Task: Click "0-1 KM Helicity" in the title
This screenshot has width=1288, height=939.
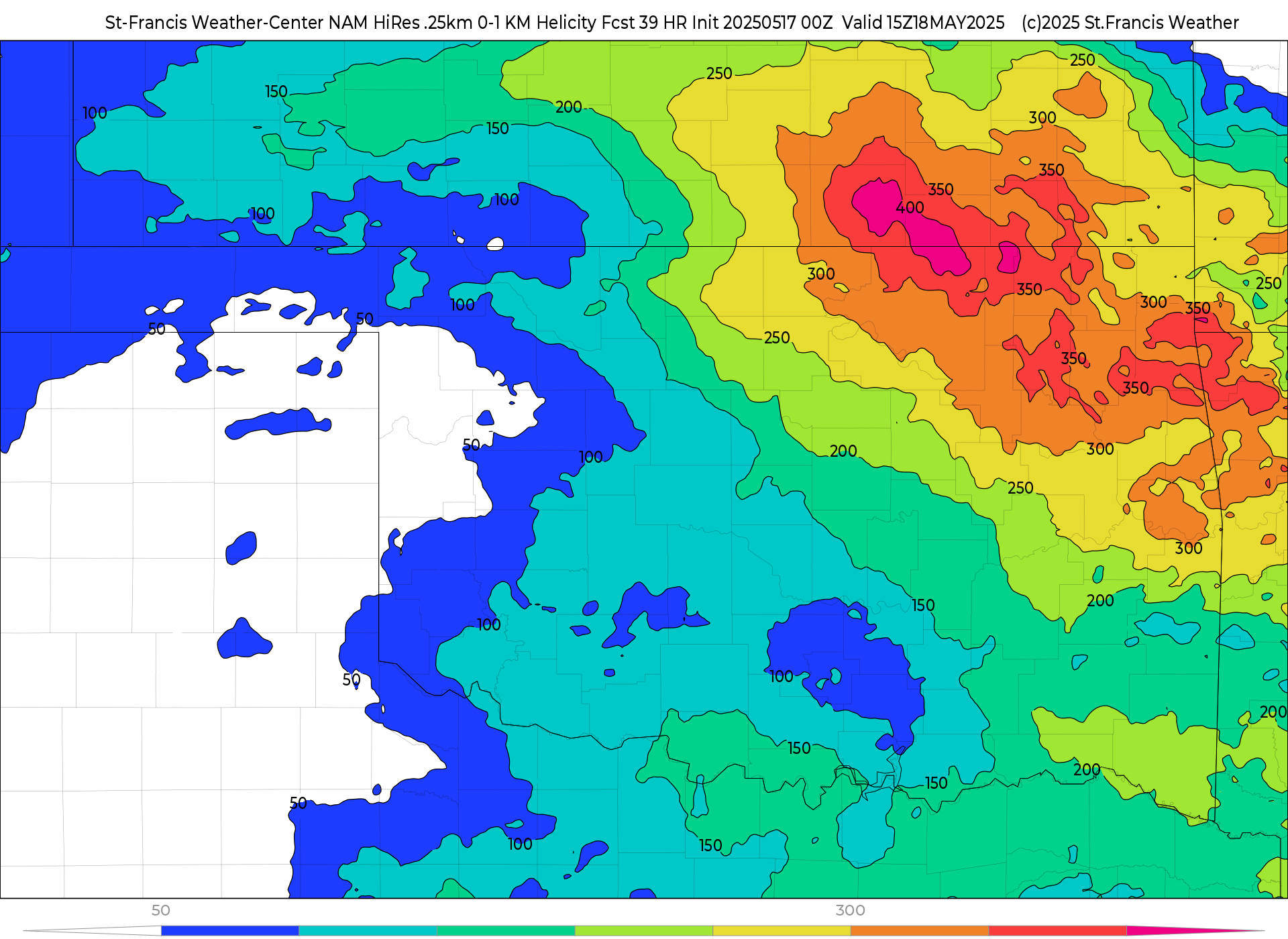Action: click(x=537, y=23)
